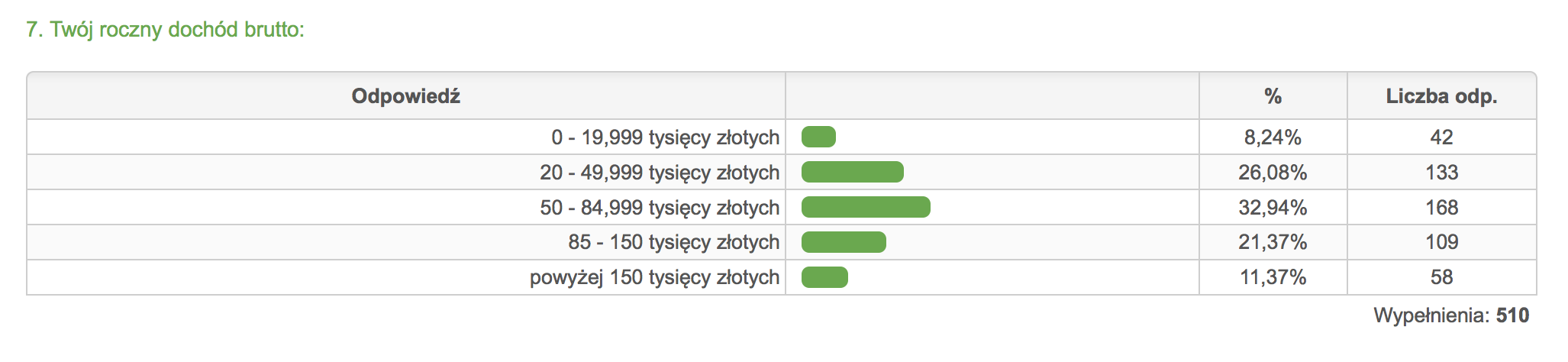Image resolution: width=1568 pixels, height=362 pixels.
Task: Click the "Liczba odp." column header
Action: click(1441, 96)
